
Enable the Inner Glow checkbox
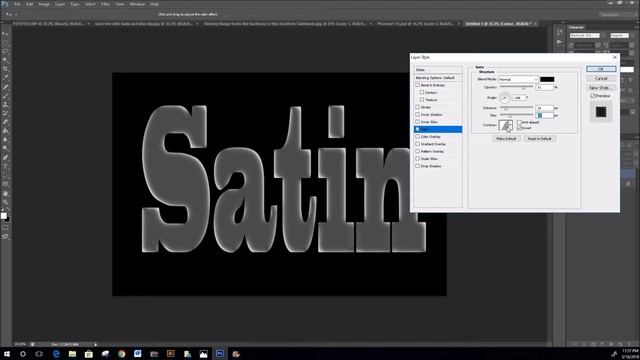click(x=418, y=122)
